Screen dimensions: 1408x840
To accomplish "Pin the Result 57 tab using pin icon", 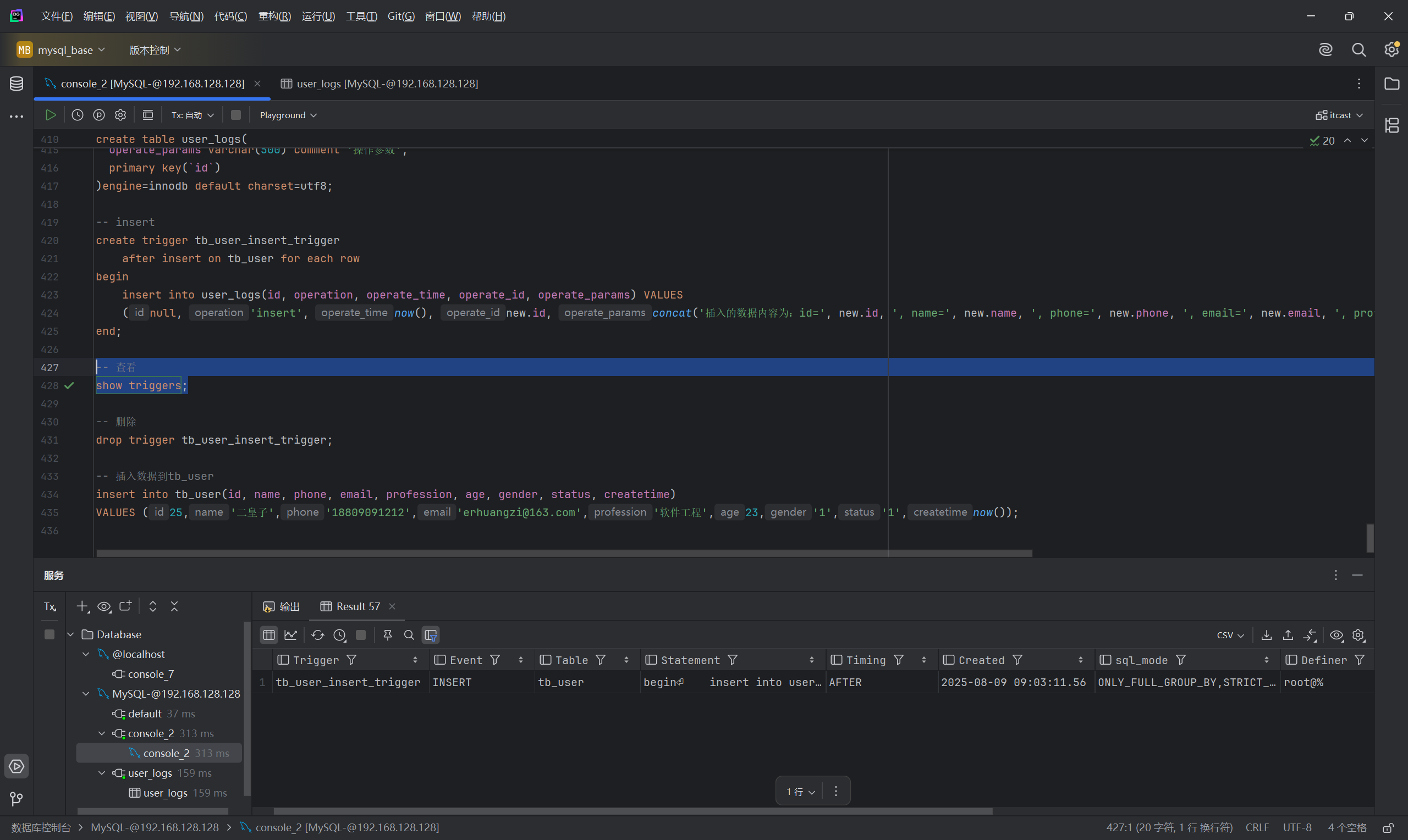I will point(387,635).
